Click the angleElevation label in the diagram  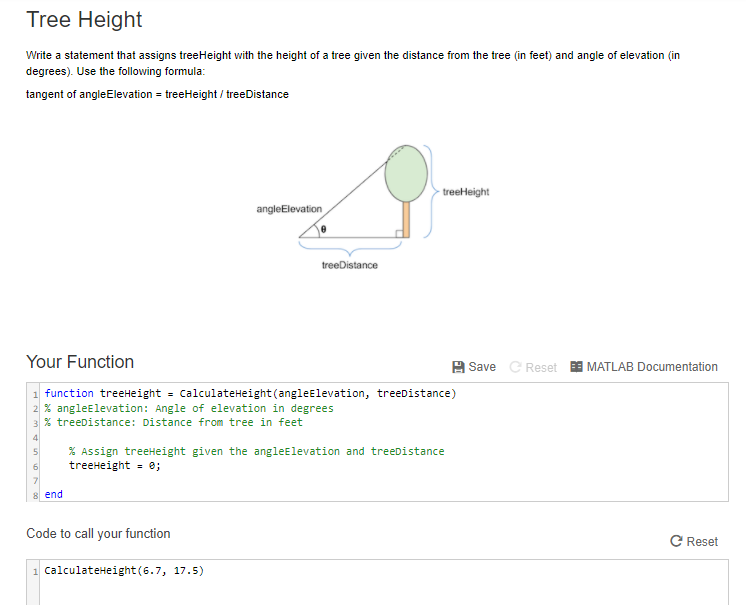click(289, 208)
